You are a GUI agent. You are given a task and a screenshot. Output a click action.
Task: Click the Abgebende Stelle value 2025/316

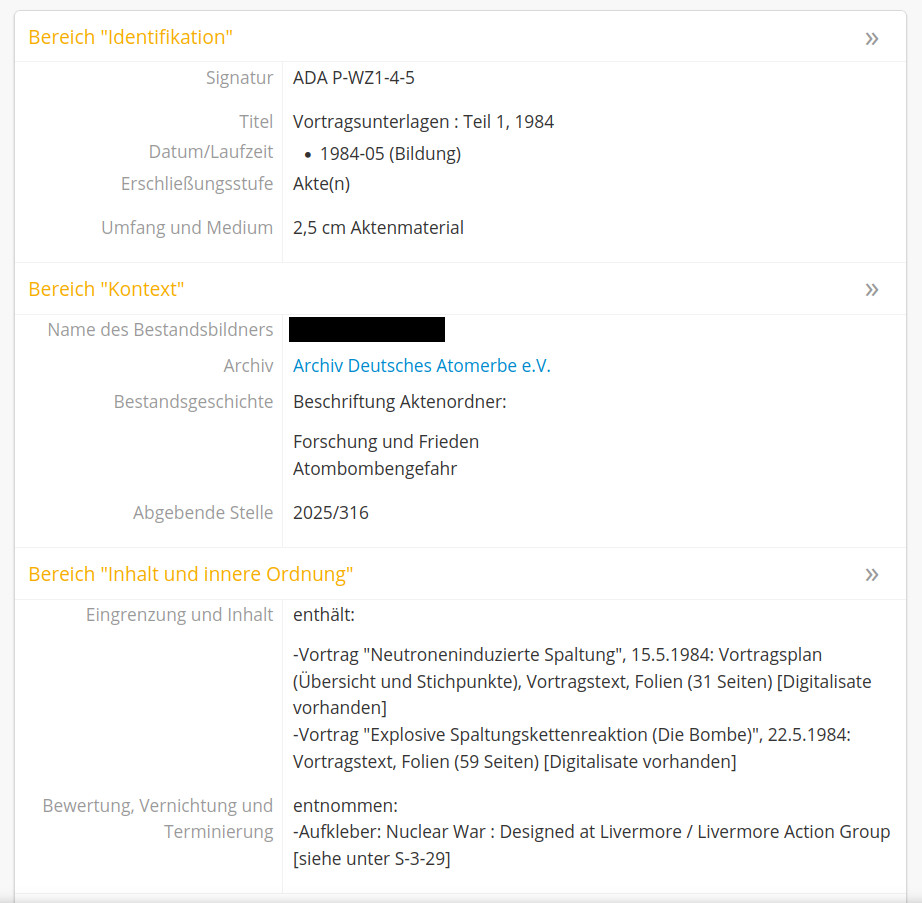click(x=330, y=513)
